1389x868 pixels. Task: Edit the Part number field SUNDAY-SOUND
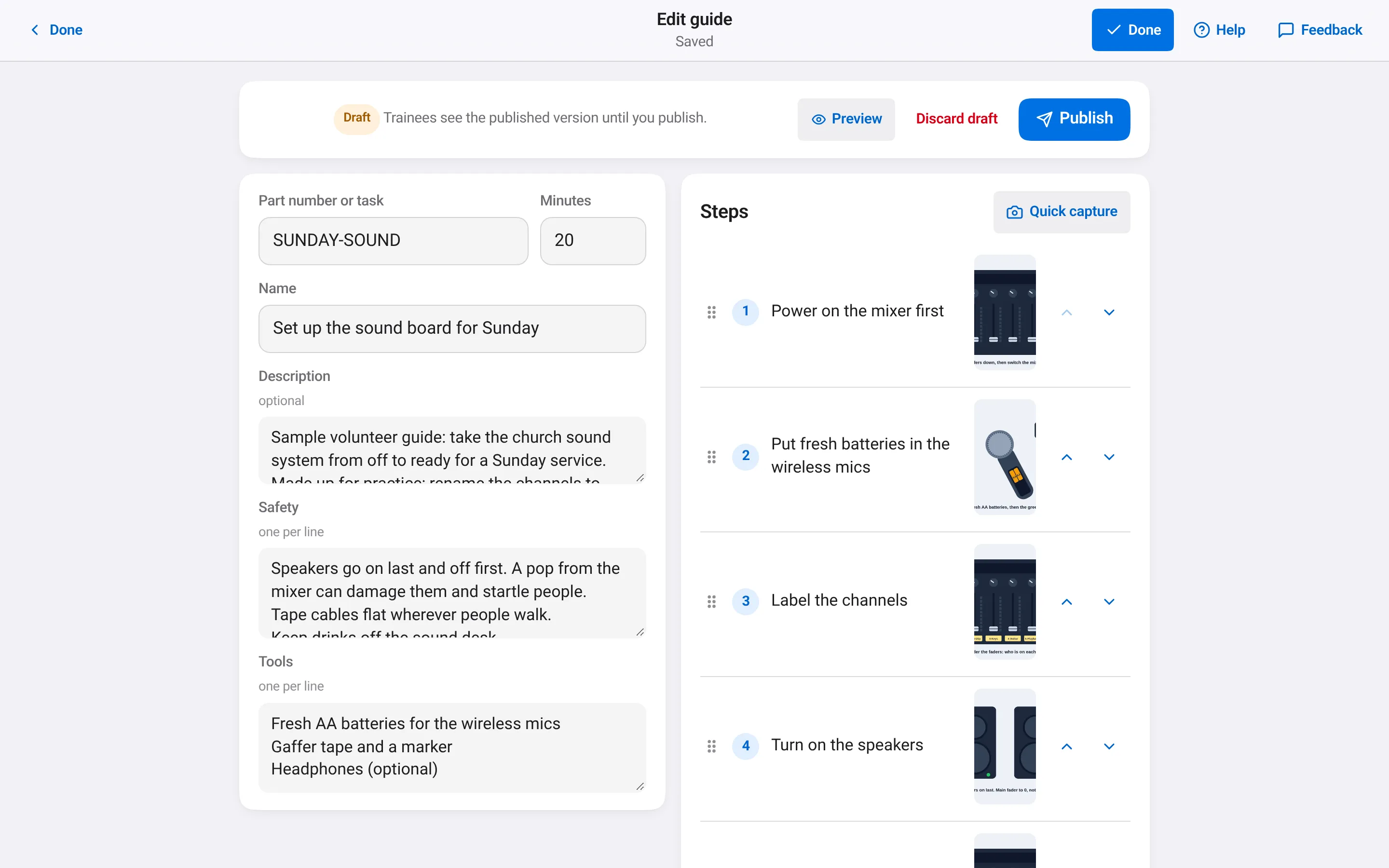point(393,241)
